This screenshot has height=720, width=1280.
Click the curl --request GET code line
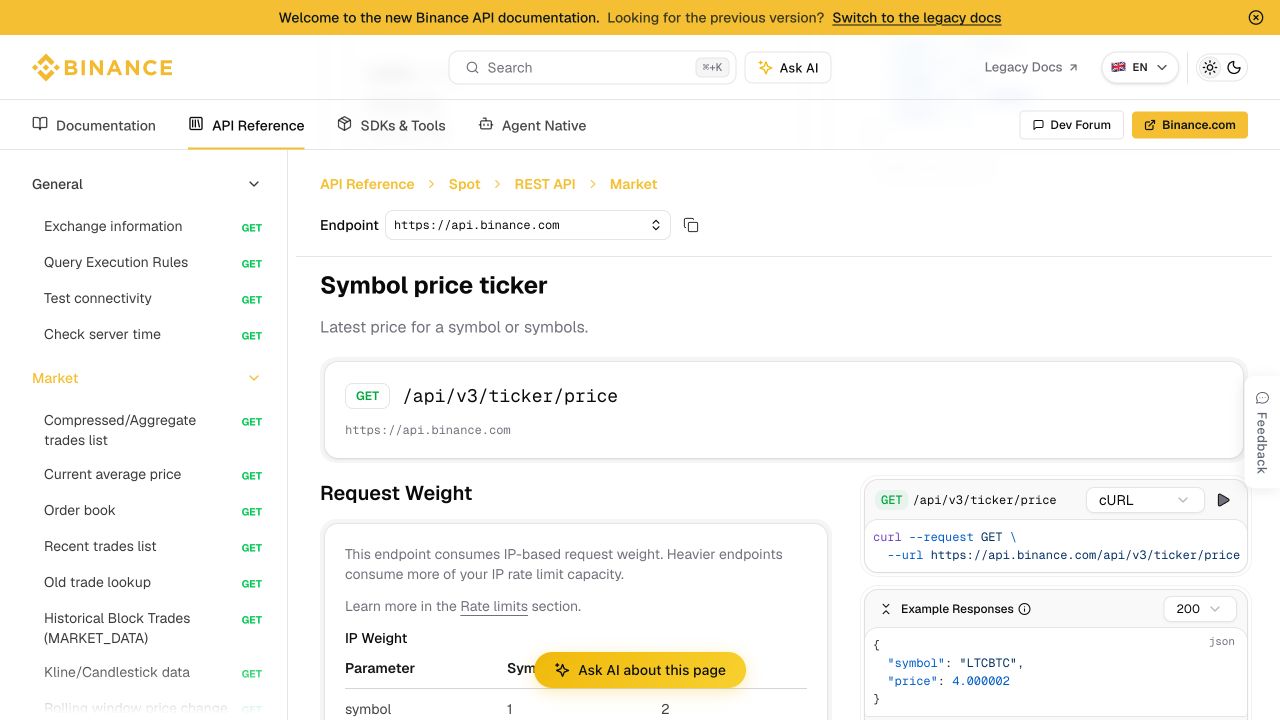tap(944, 537)
